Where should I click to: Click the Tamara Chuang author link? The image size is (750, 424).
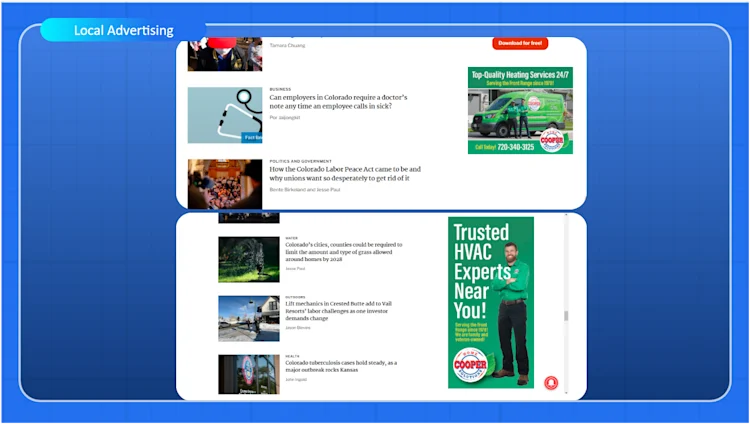[x=287, y=45]
